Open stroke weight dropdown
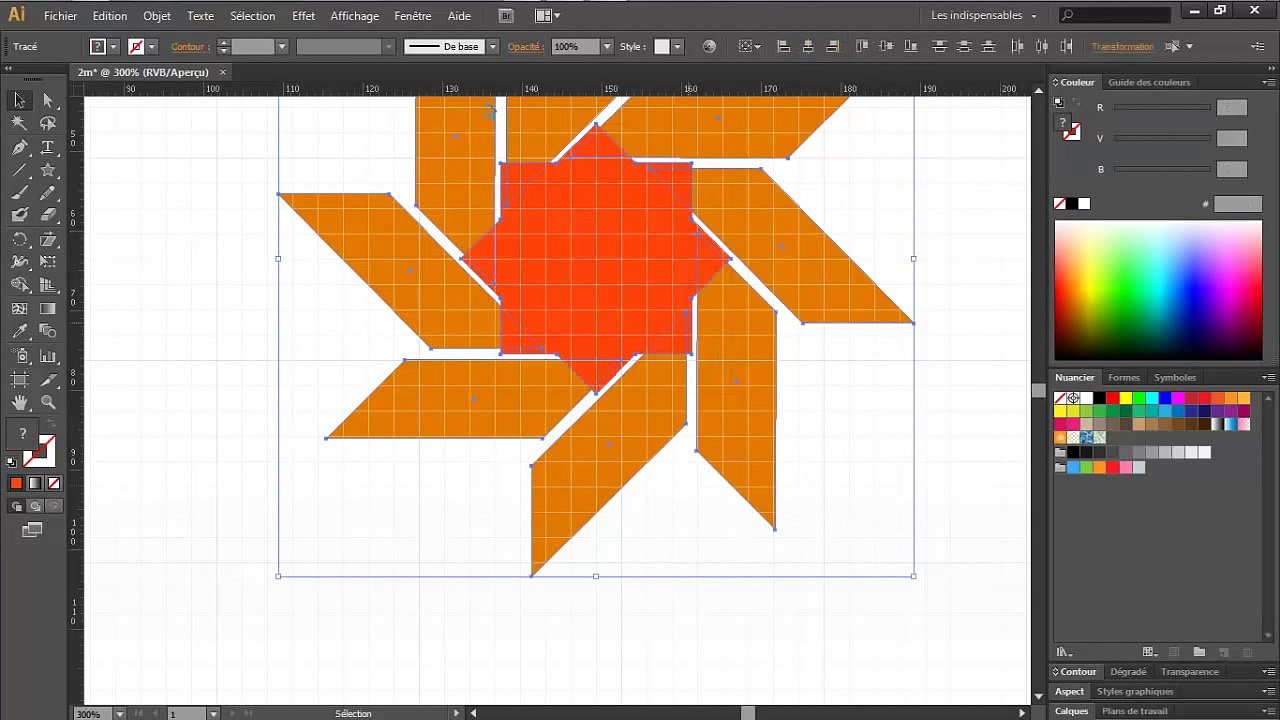Viewport: 1280px width, 720px height. point(282,46)
